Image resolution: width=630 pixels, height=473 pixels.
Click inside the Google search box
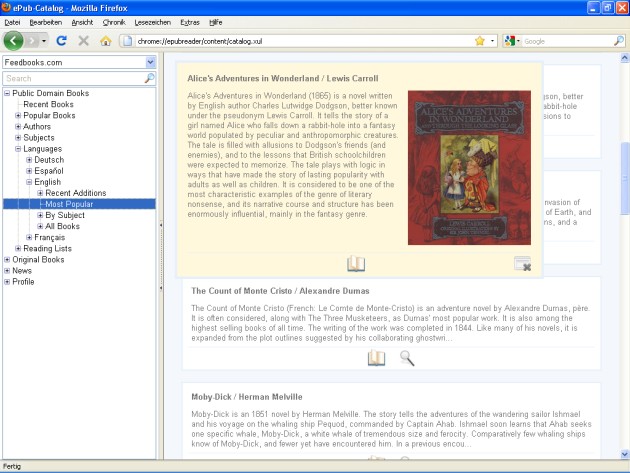click(568, 41)
